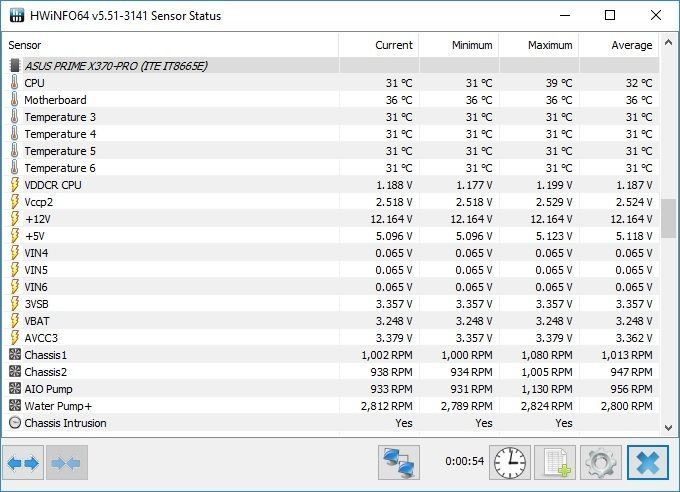Minimize the HWiNFO64 Sensor Status window
This screenshot has width=680, height=492.
565,15
